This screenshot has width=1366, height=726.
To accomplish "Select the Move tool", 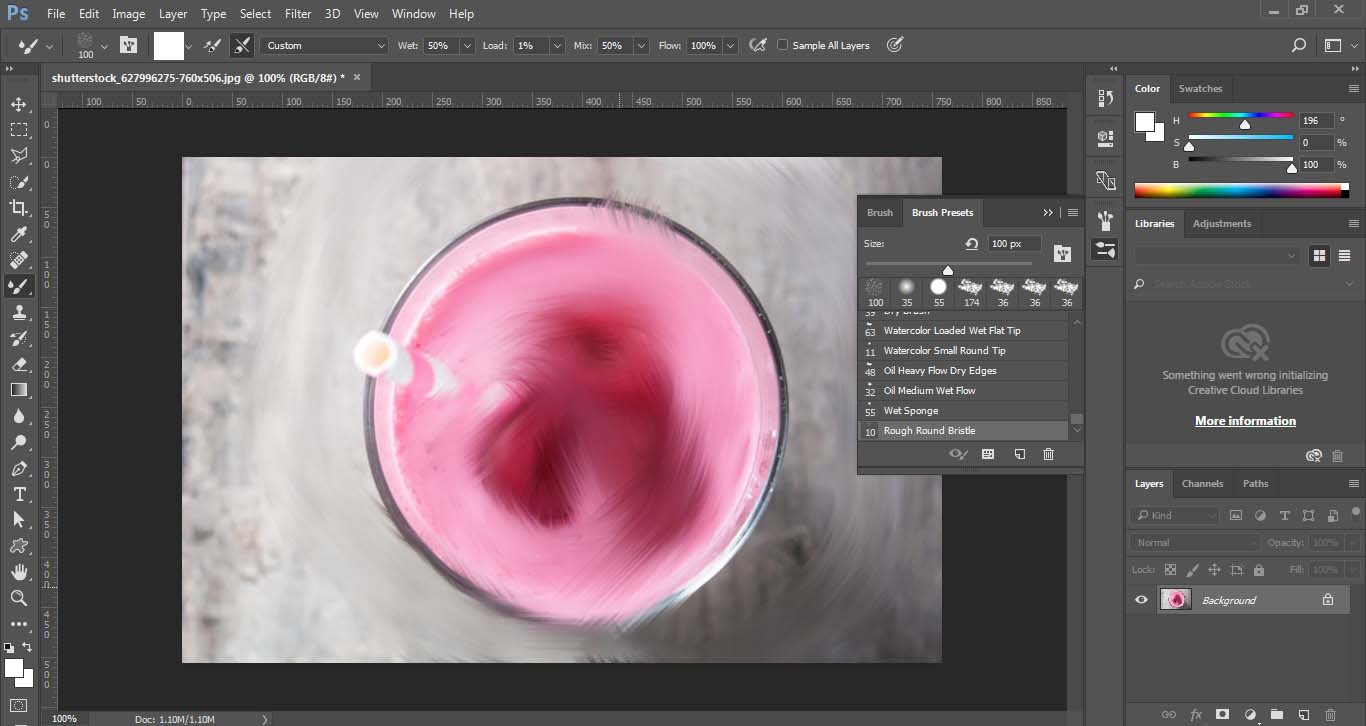I will [x=18, y=104].
